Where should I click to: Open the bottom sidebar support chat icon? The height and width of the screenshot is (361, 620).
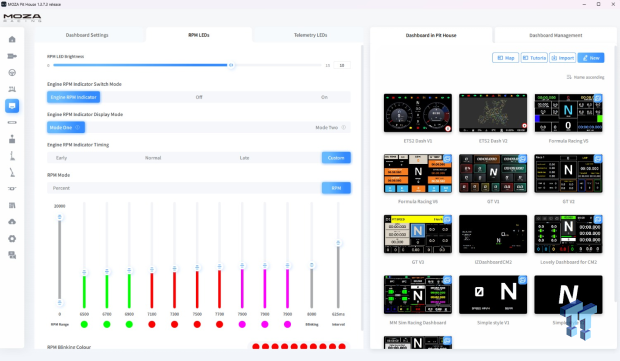[x=12, y=255]
